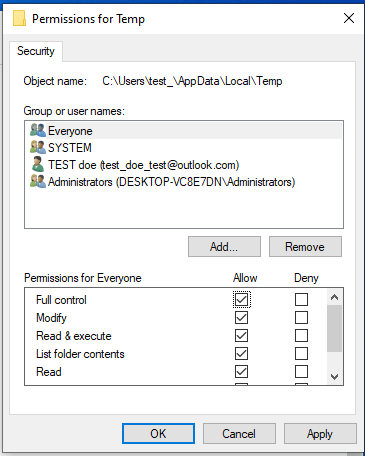365x456 pixels.
Task: Open the Security tab
Action: point(36,51)
